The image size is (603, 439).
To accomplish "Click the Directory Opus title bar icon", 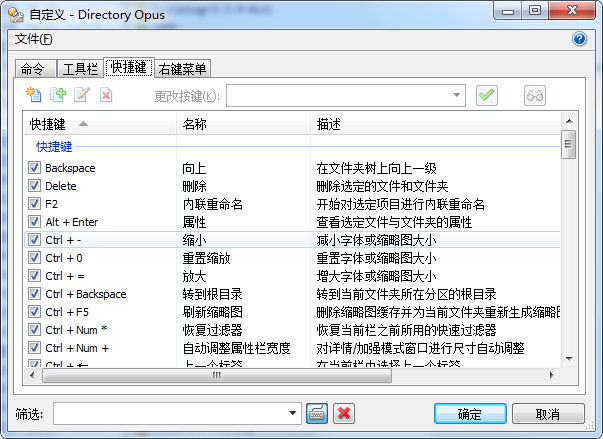I will tap(16, 15).
